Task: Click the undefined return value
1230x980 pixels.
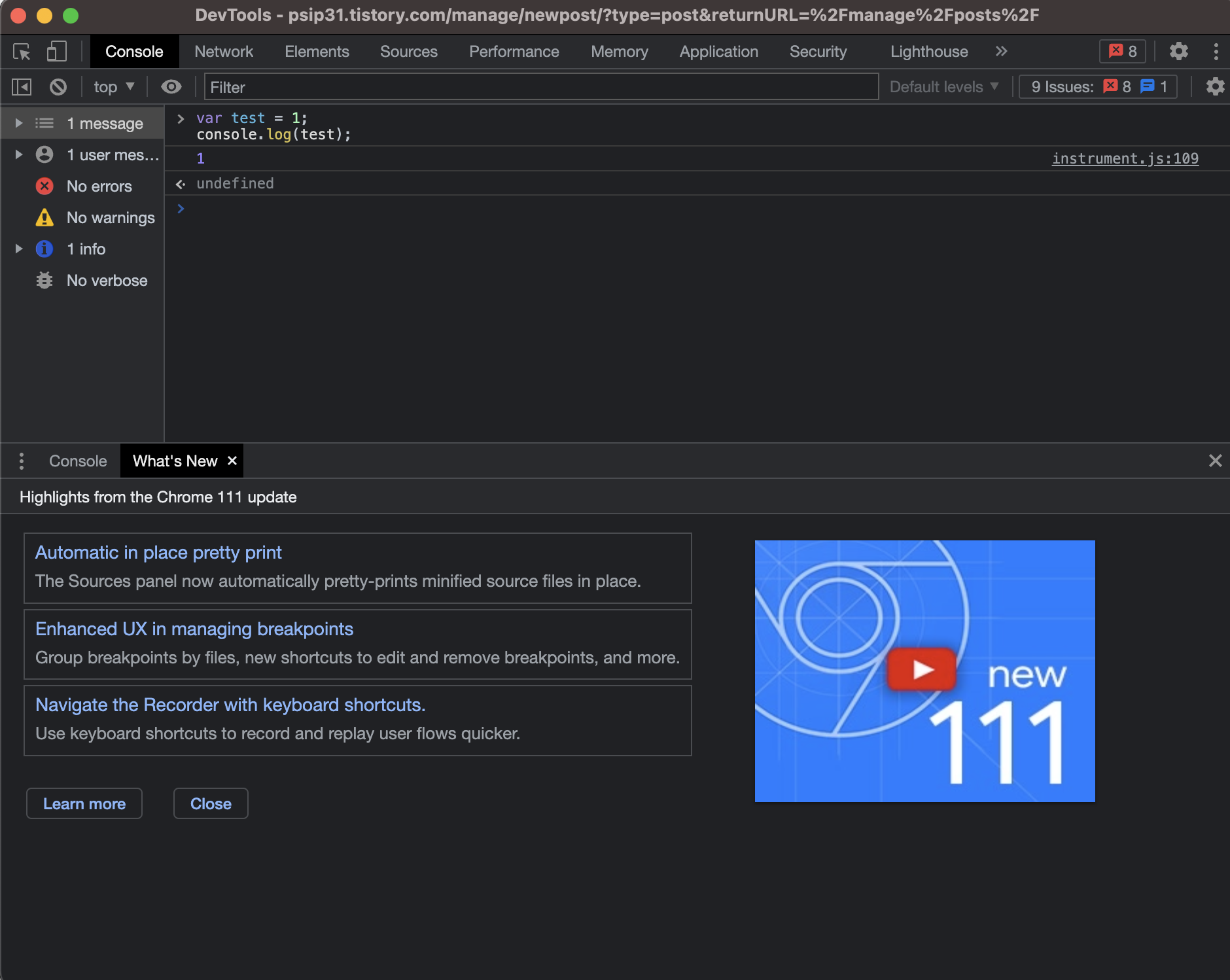Action: click(235, 183)
